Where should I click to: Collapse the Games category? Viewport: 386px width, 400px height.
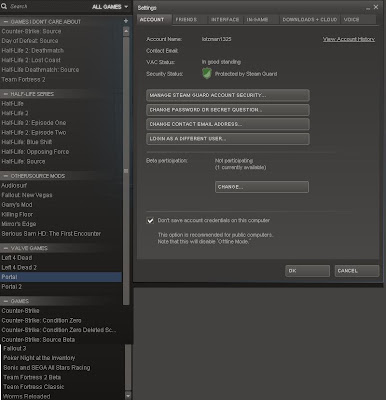point(6,301)
